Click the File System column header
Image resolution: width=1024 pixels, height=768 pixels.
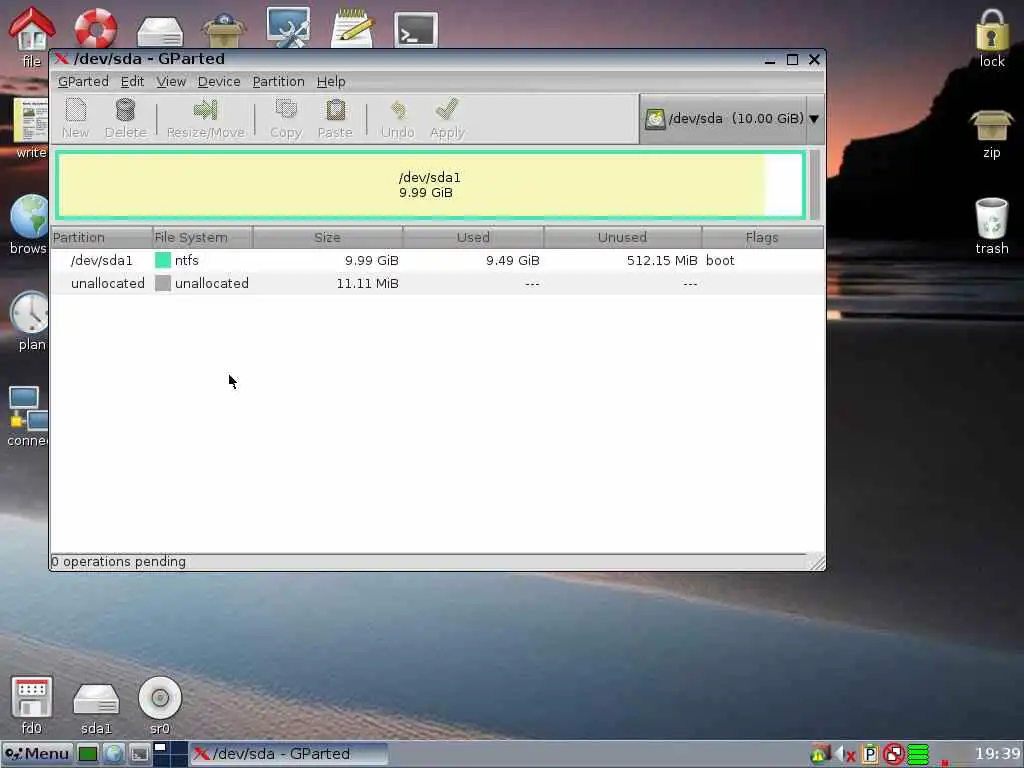click(202, 237)
